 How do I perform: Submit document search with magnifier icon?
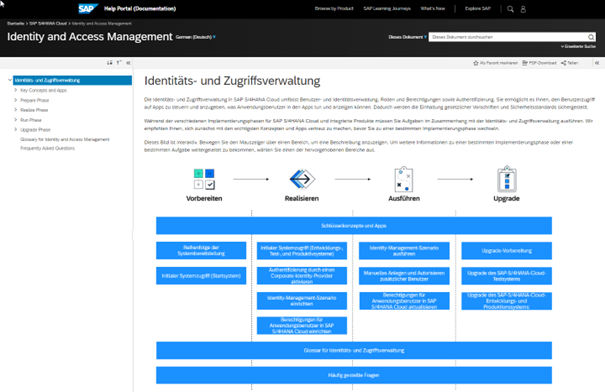(x=591, y=37)
